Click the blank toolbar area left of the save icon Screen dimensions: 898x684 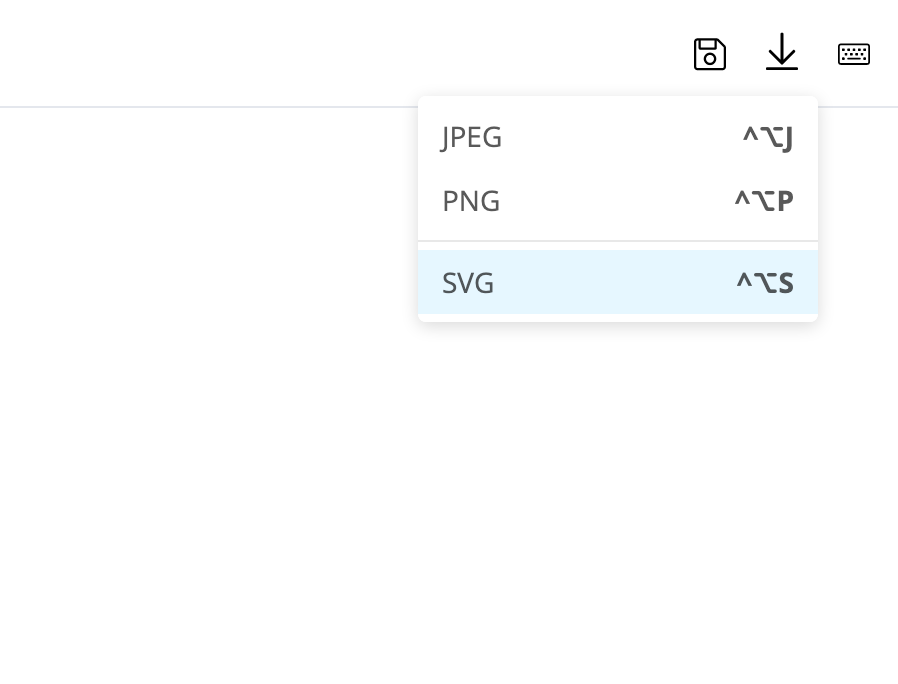pyautogui.click(x=344, y=53)
